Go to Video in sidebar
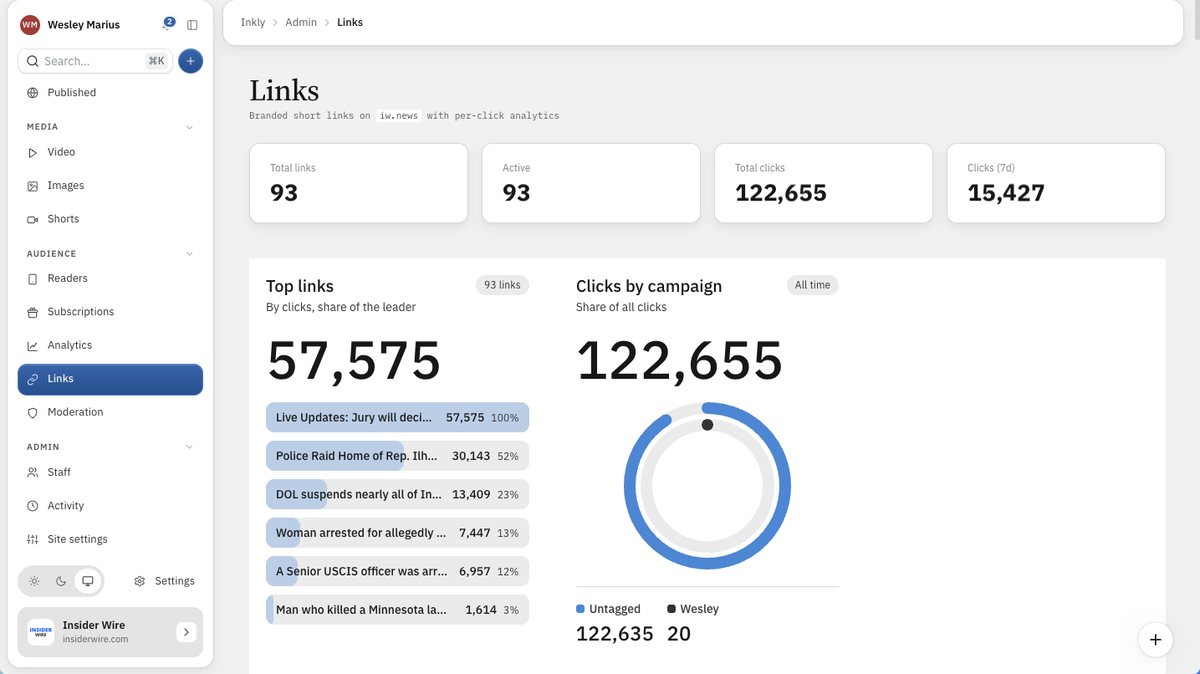Screen dimensions: 1200x674 (x=110, y=153)
